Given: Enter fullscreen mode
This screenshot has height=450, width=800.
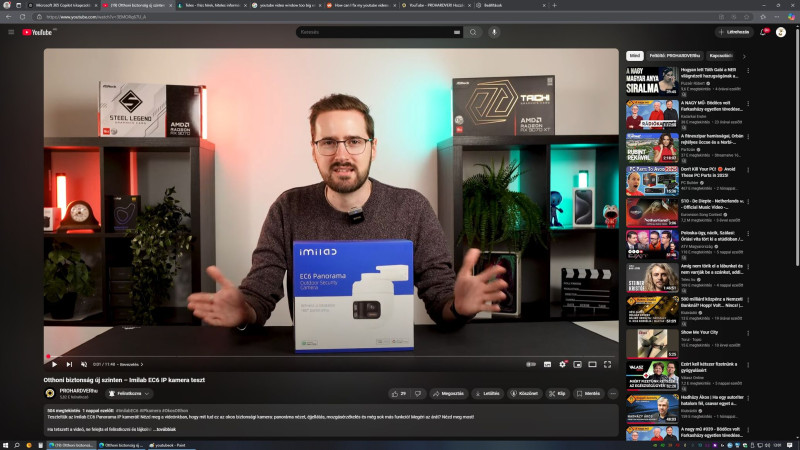Looking at the screenshot, I should point(607,364).
